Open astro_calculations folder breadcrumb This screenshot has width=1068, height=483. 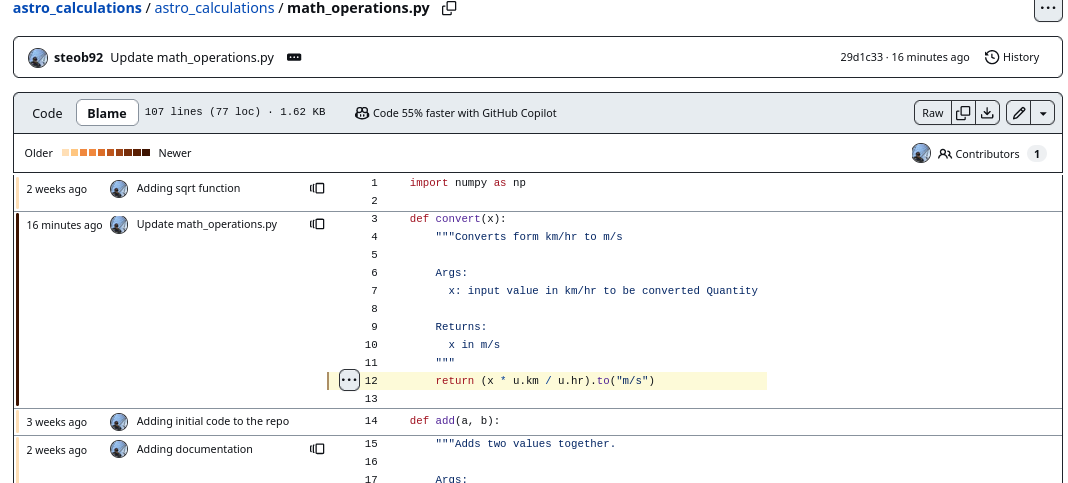[x=215, y=8]
